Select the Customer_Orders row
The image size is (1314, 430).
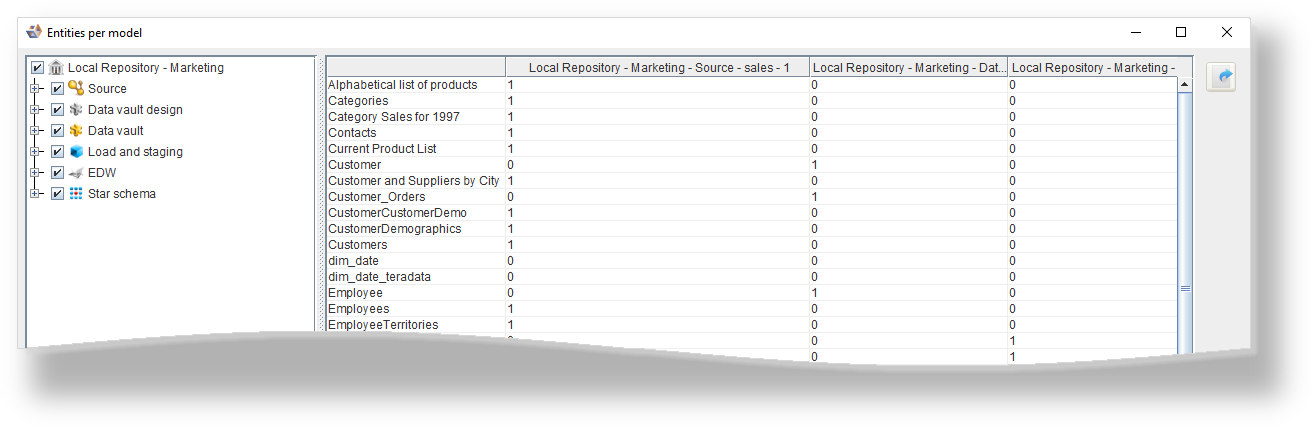752,197
